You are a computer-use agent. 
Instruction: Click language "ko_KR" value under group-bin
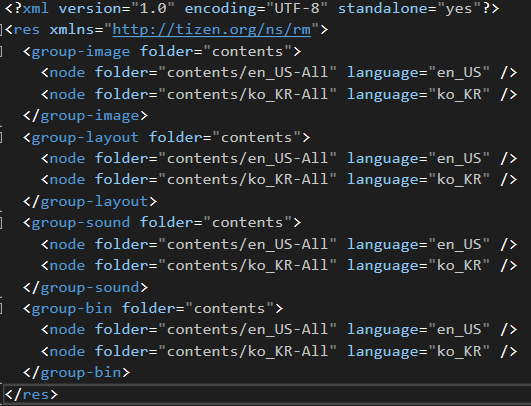coord(459,351)
